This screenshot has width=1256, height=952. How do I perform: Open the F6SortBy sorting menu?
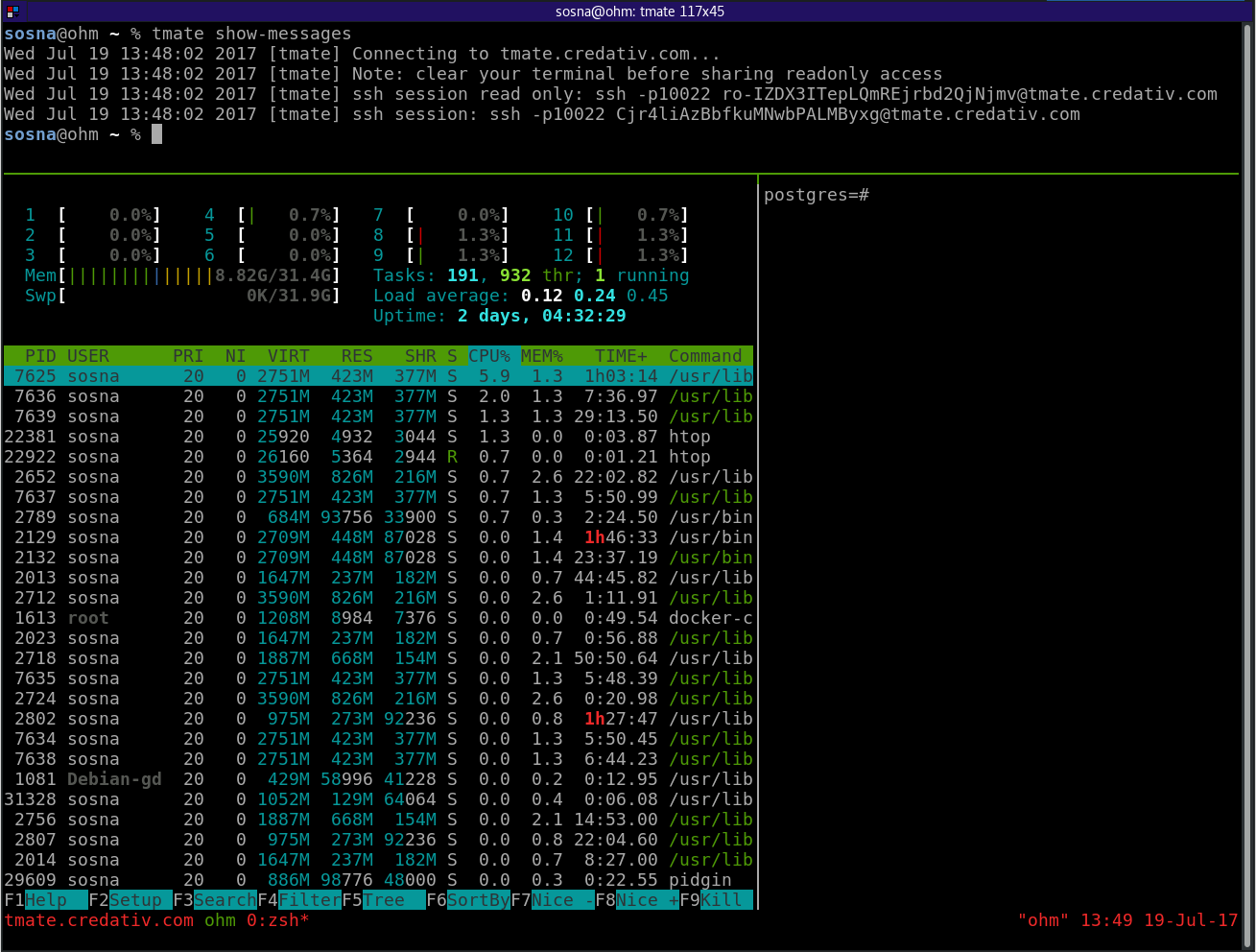point(469,900)
